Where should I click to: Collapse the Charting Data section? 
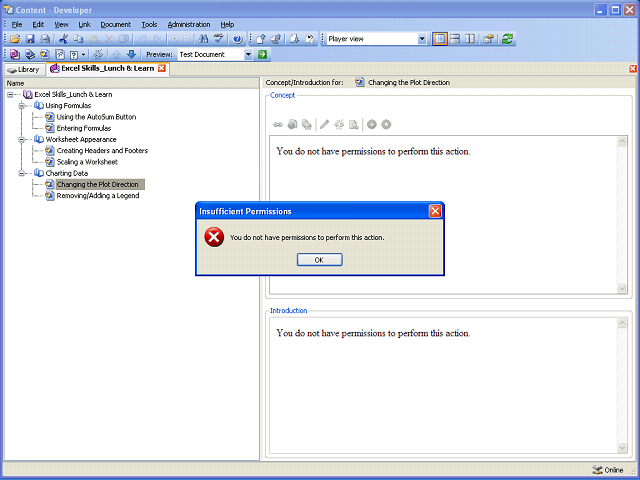coord(22,173)
